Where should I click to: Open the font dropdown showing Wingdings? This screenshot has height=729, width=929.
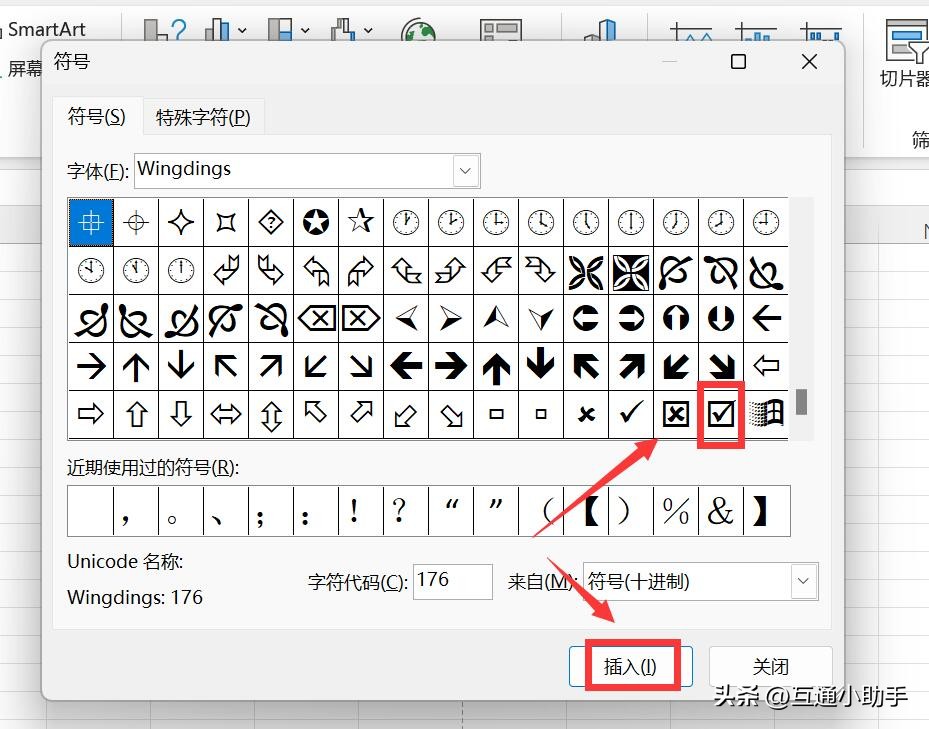click(466, 171)
